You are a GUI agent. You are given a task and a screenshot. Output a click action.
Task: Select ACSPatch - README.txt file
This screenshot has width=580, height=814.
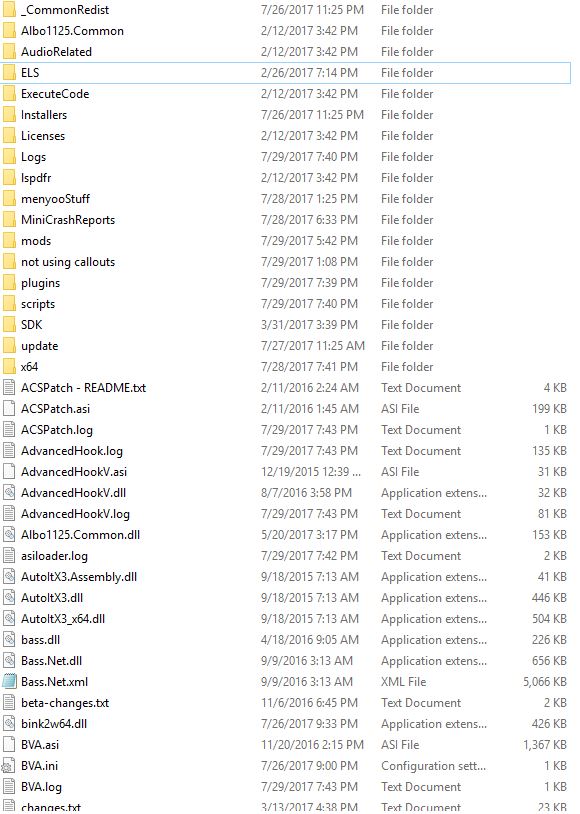pos(287,388)
